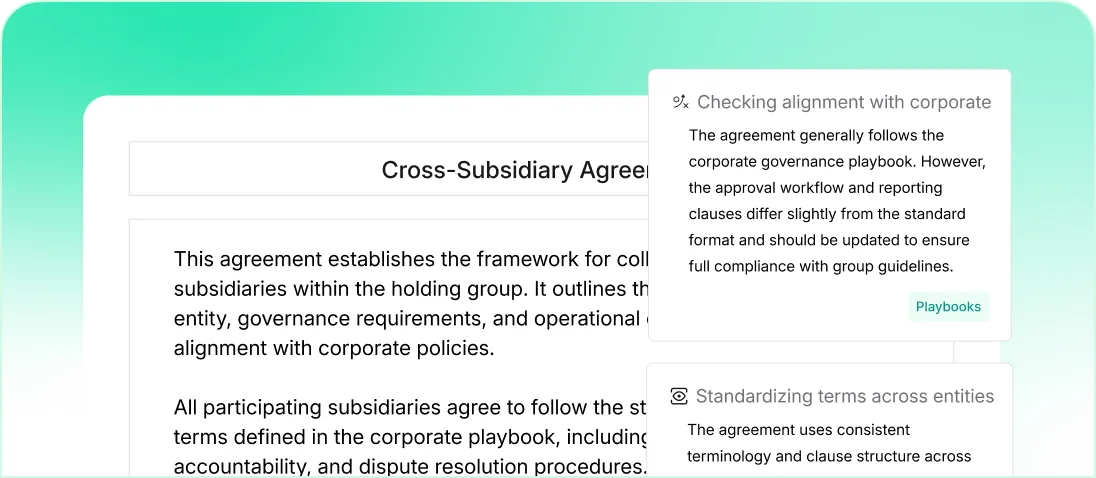Click the line 'full compliance with group guidelines.'
This screenshot has width=1096, height=478.
pos(820,266)
